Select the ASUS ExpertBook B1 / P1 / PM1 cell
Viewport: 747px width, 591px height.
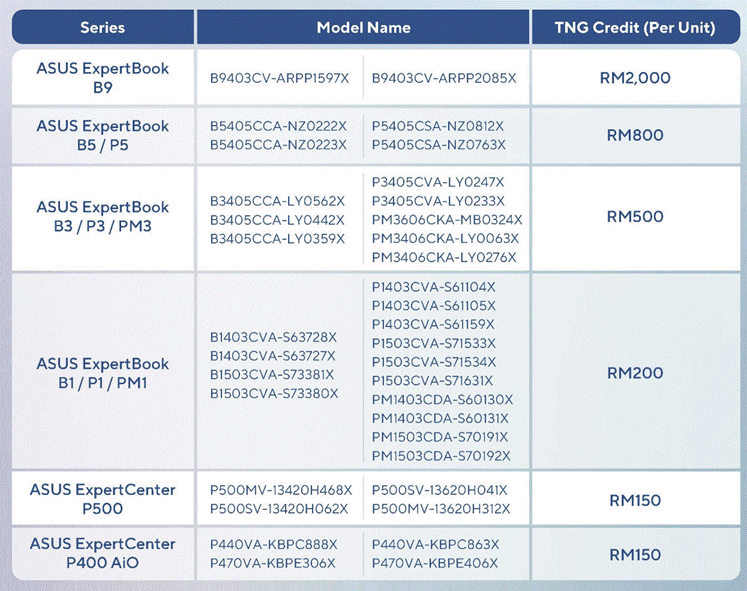[x=103, y=373]
